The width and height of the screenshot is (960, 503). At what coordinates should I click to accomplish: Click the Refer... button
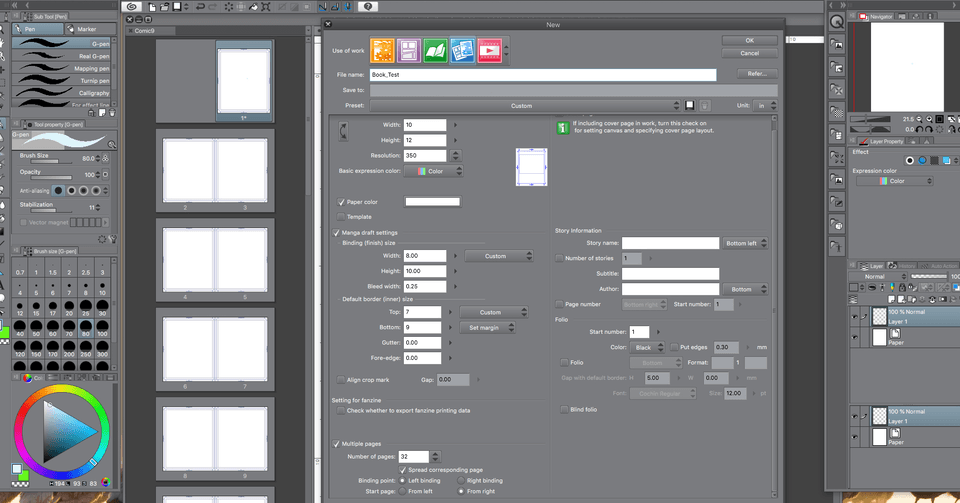tap(756, 74)
